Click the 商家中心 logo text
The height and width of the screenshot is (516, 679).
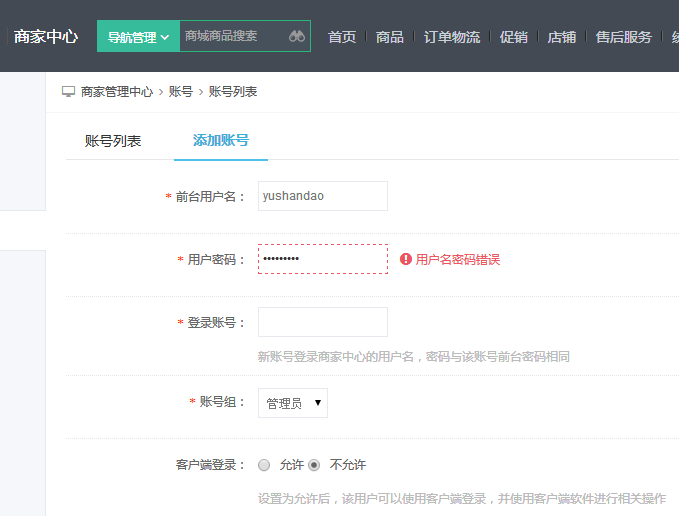46,36
